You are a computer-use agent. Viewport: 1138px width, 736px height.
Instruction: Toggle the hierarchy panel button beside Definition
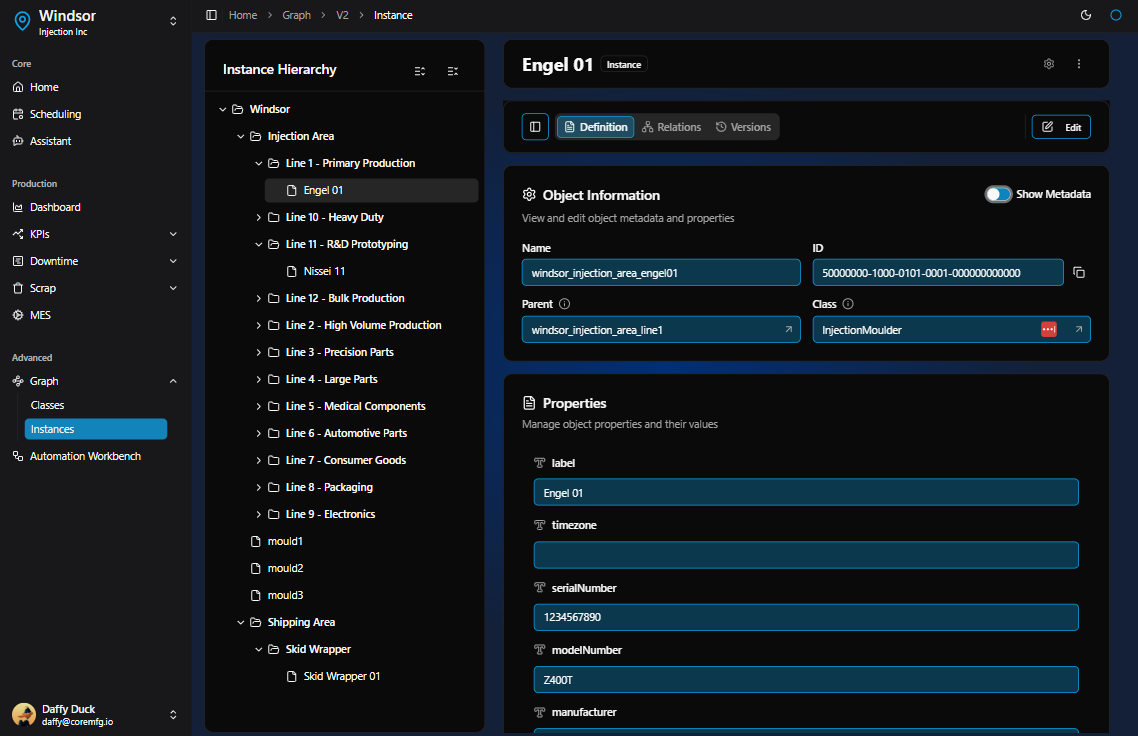click(535, 127)
